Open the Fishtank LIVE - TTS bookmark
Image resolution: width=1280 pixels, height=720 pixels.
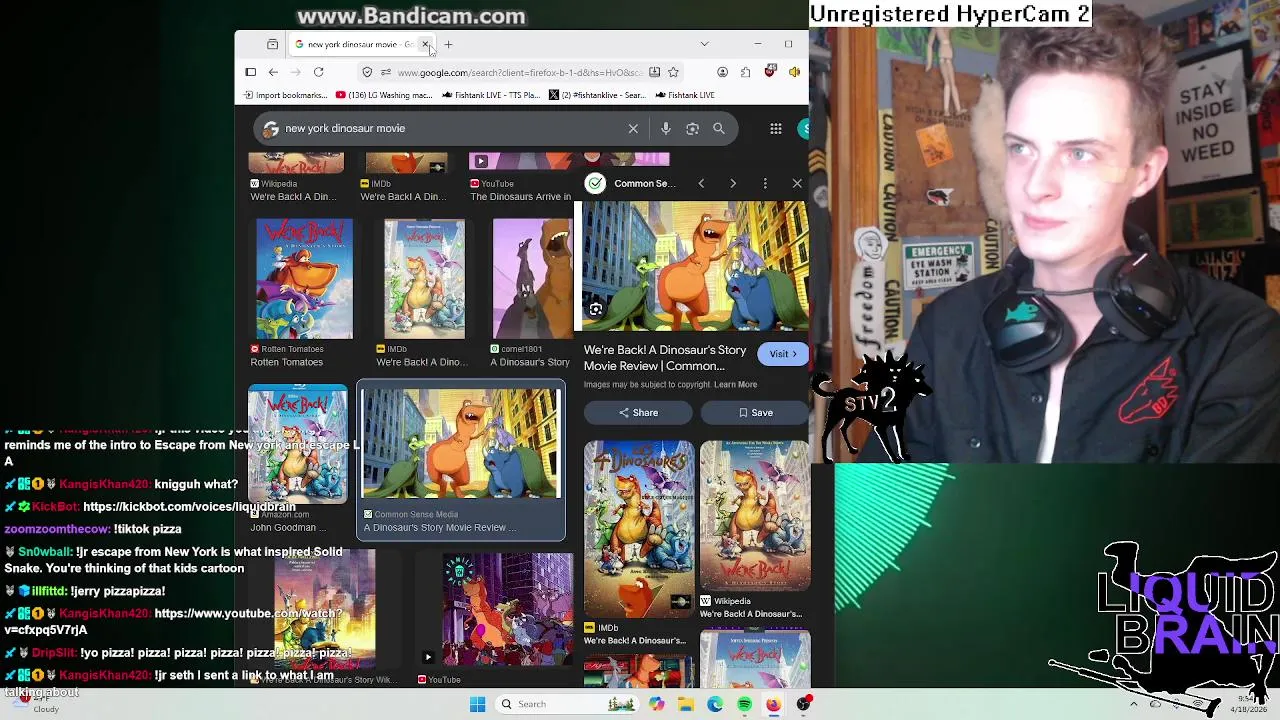pos(490,95)
